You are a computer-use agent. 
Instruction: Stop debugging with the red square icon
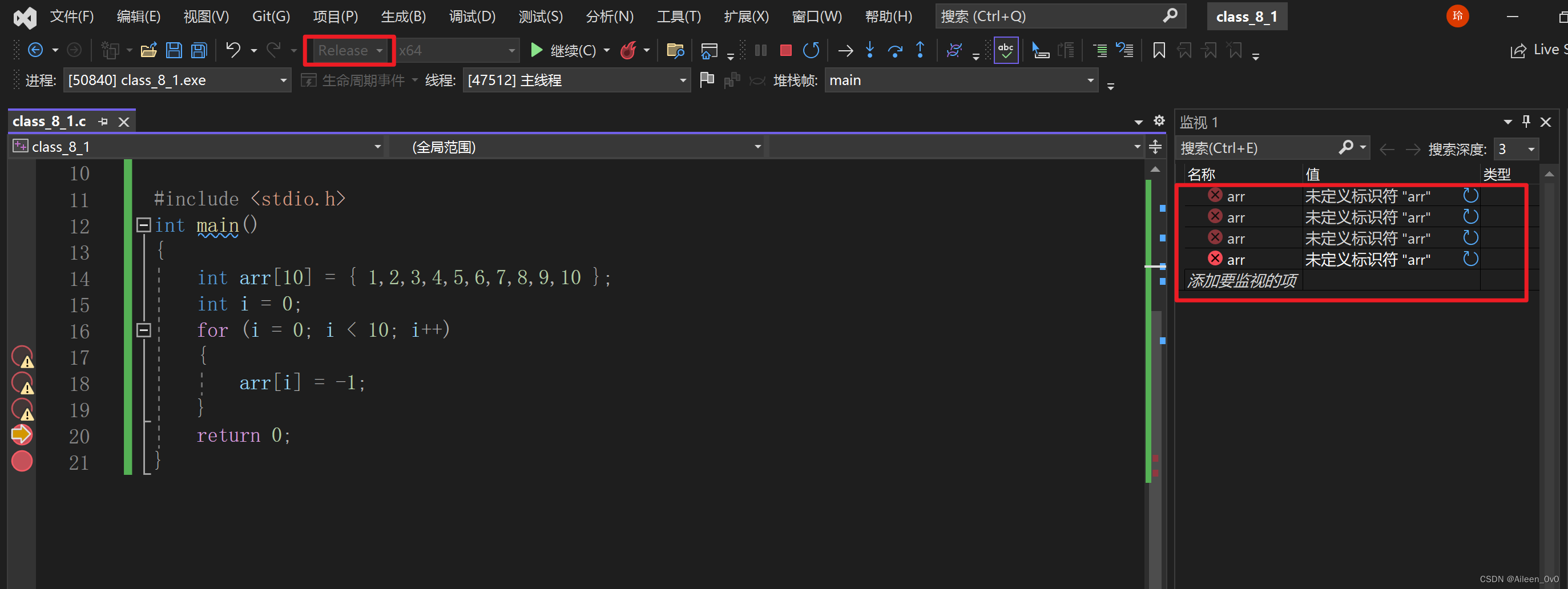[785, 50]
